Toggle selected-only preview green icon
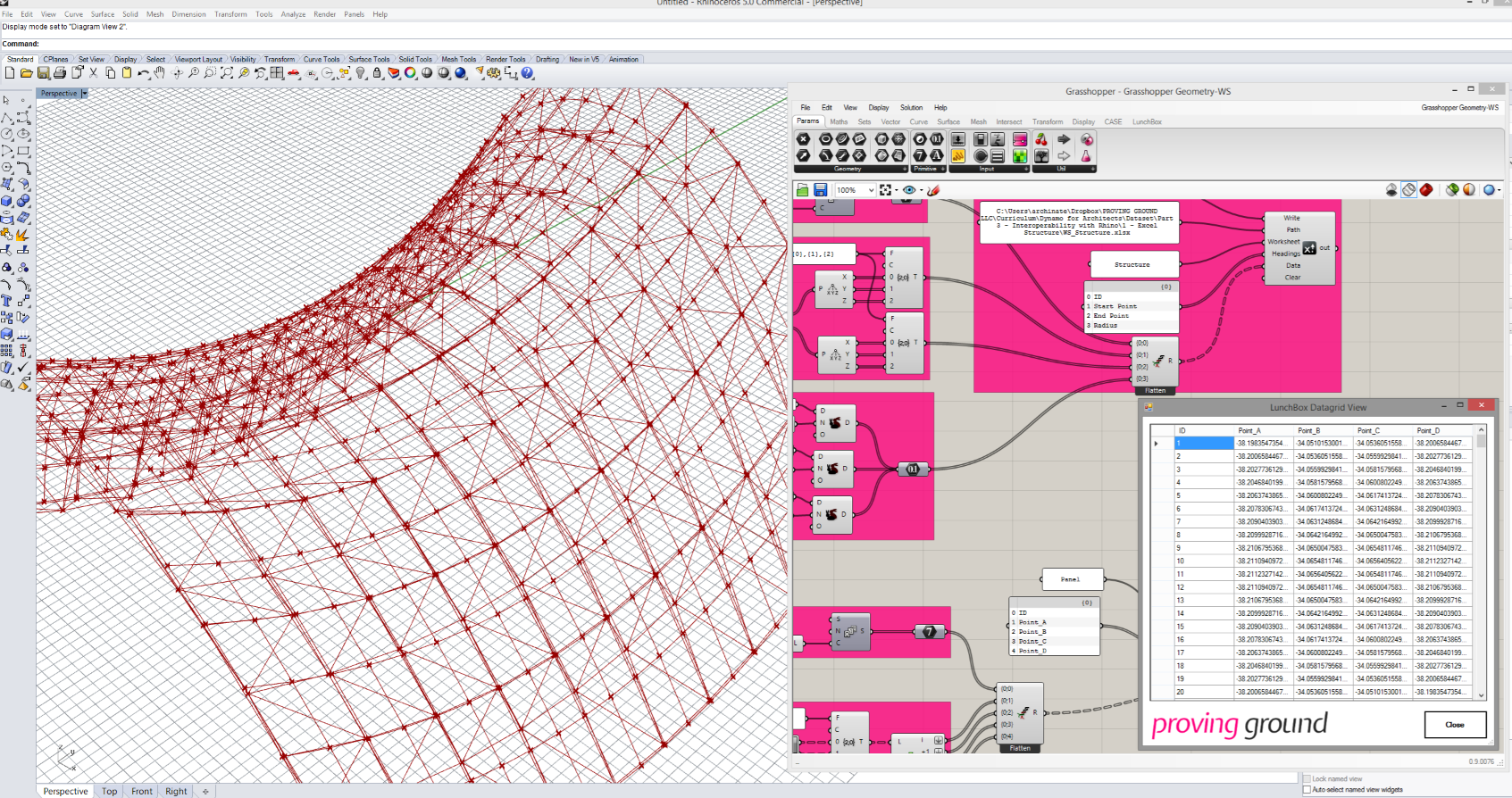Viewport: 1512px width, 798px height. (x=1452, y=189)
